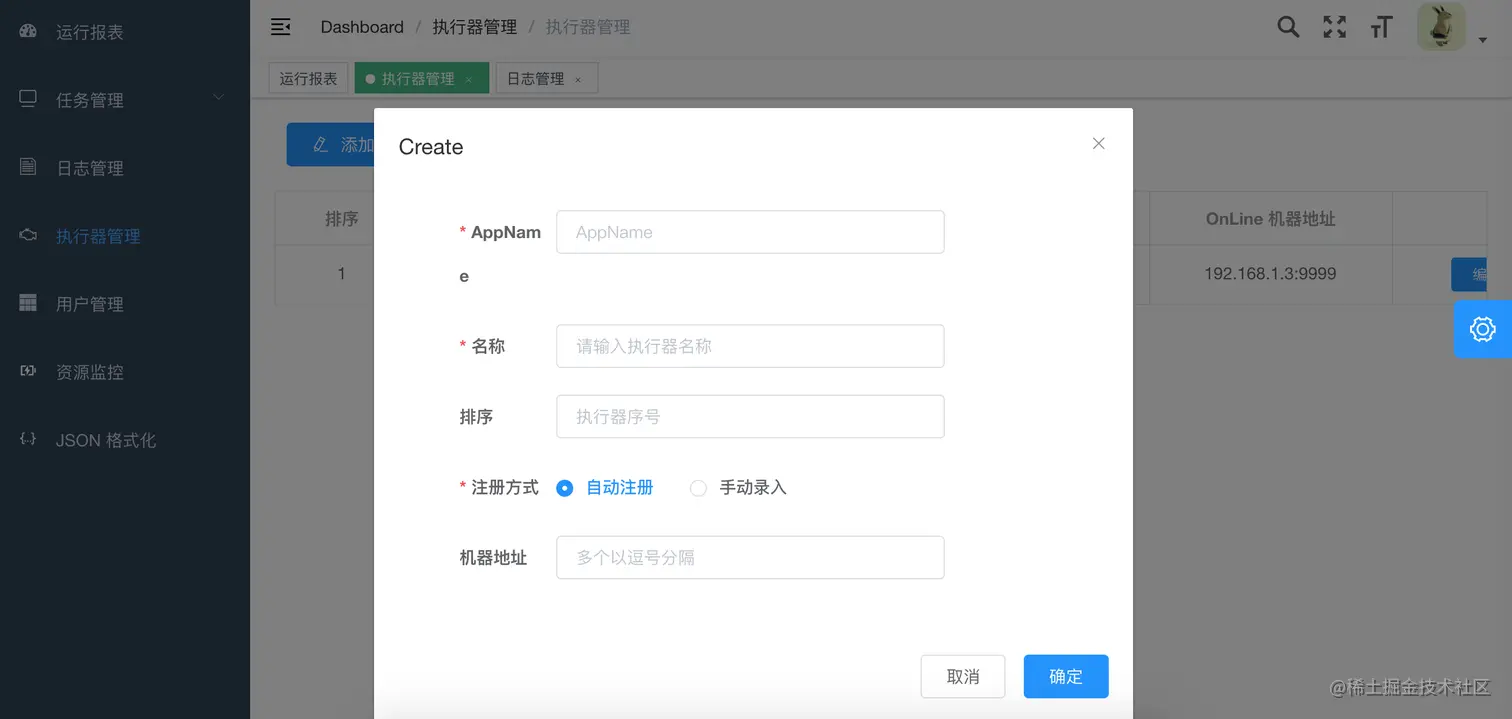Click the Create dialog title
Screen dimensions: 1512x719
click(431, 147)
